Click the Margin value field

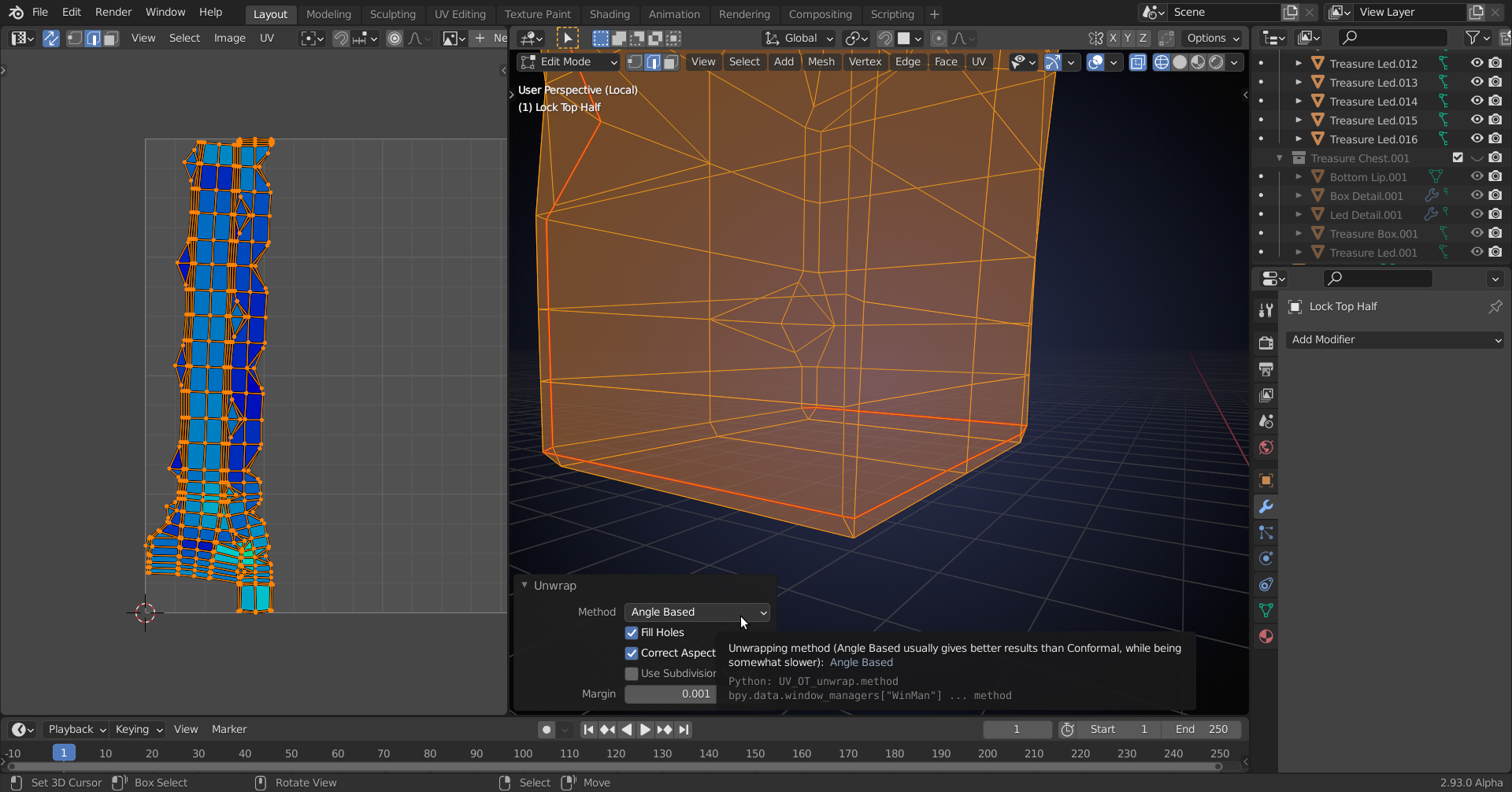[670, 694]
